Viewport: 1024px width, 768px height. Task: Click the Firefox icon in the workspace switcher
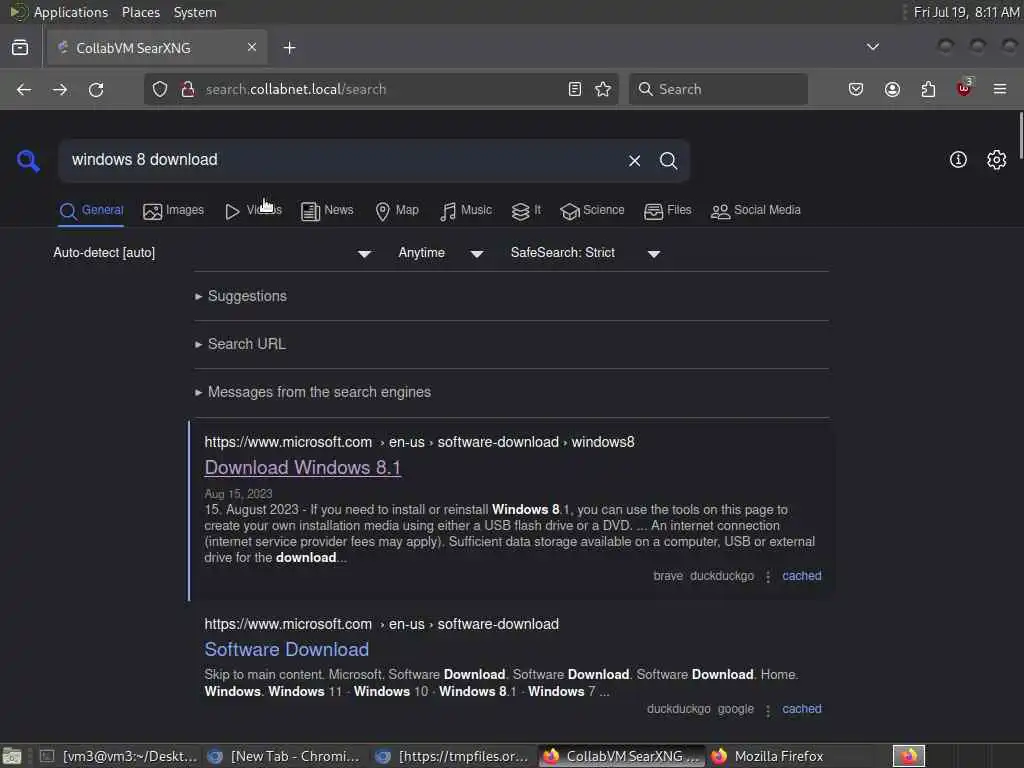pos(909,756)
